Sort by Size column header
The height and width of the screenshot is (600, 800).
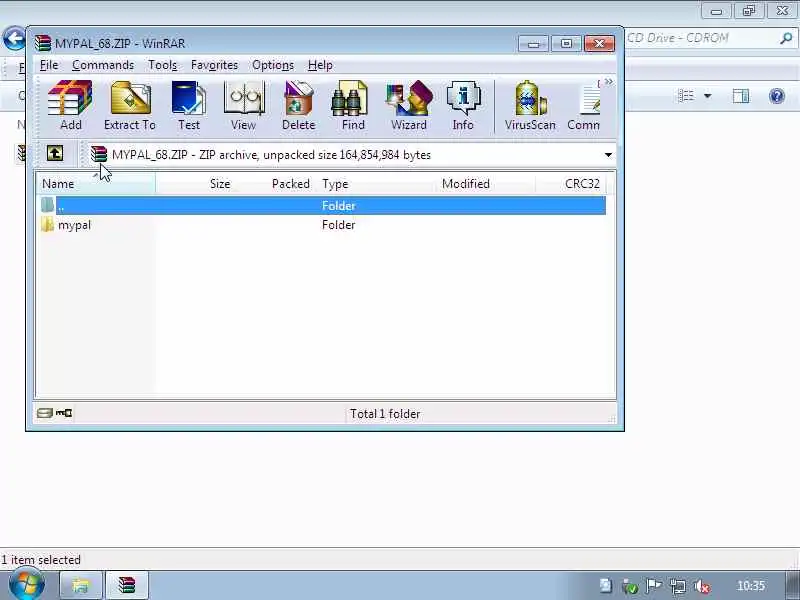click(194, 184)
